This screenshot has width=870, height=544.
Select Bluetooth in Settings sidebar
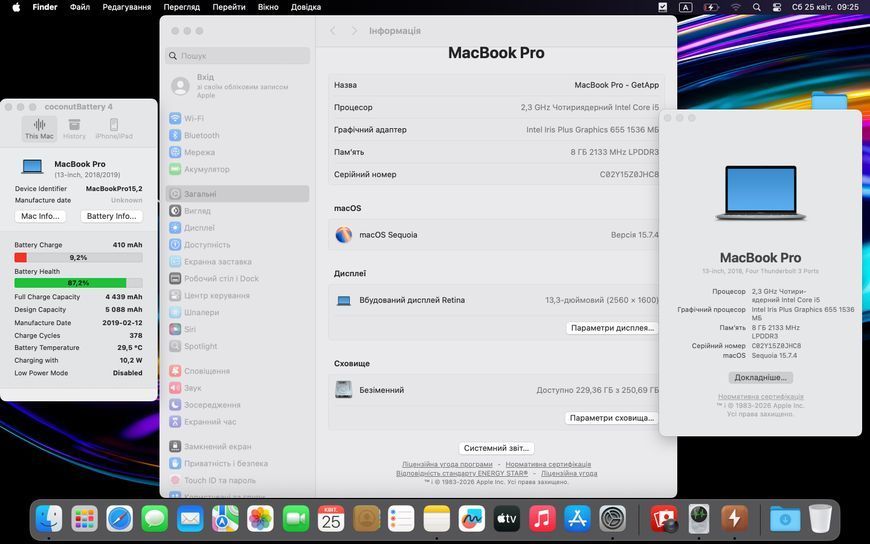coord(237,135)
